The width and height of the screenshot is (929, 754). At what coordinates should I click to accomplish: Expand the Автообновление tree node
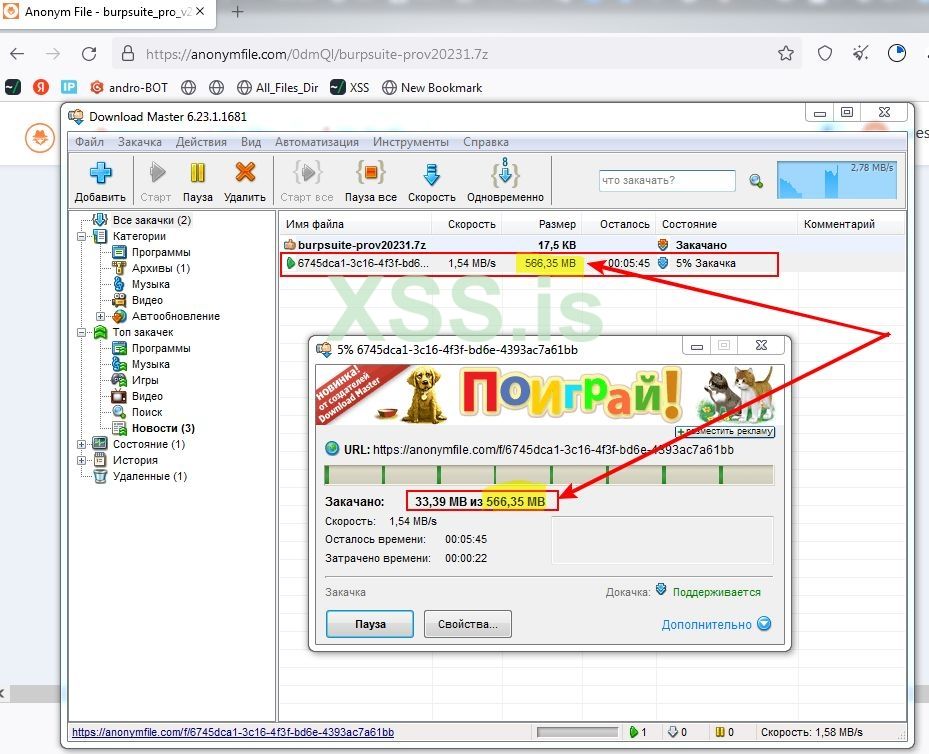click(x=100, y=316)
